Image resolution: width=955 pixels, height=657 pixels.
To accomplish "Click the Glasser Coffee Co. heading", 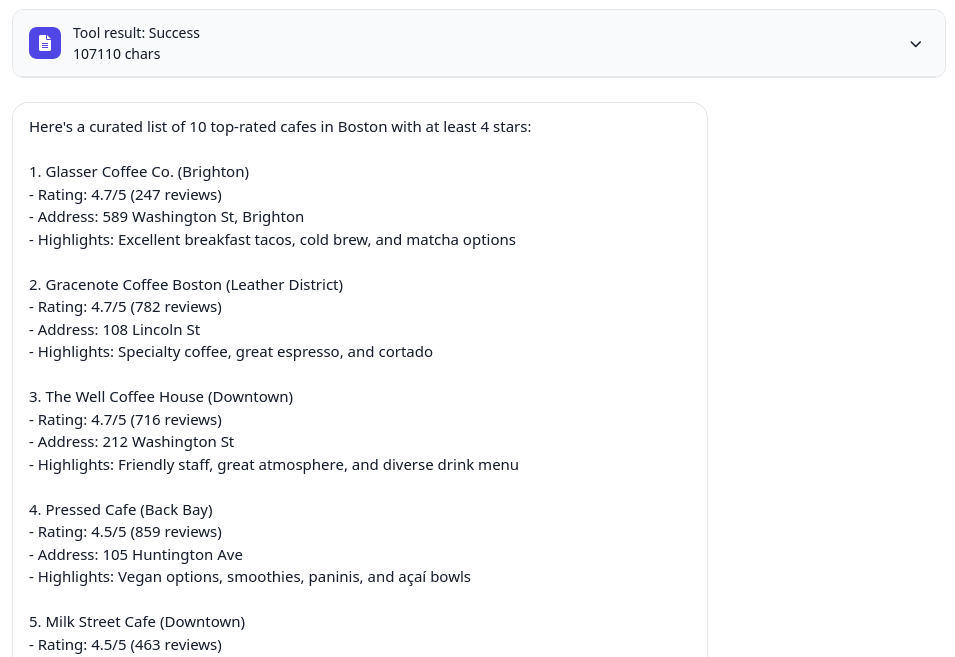I will pyautogui.click(x=139, y=171).
